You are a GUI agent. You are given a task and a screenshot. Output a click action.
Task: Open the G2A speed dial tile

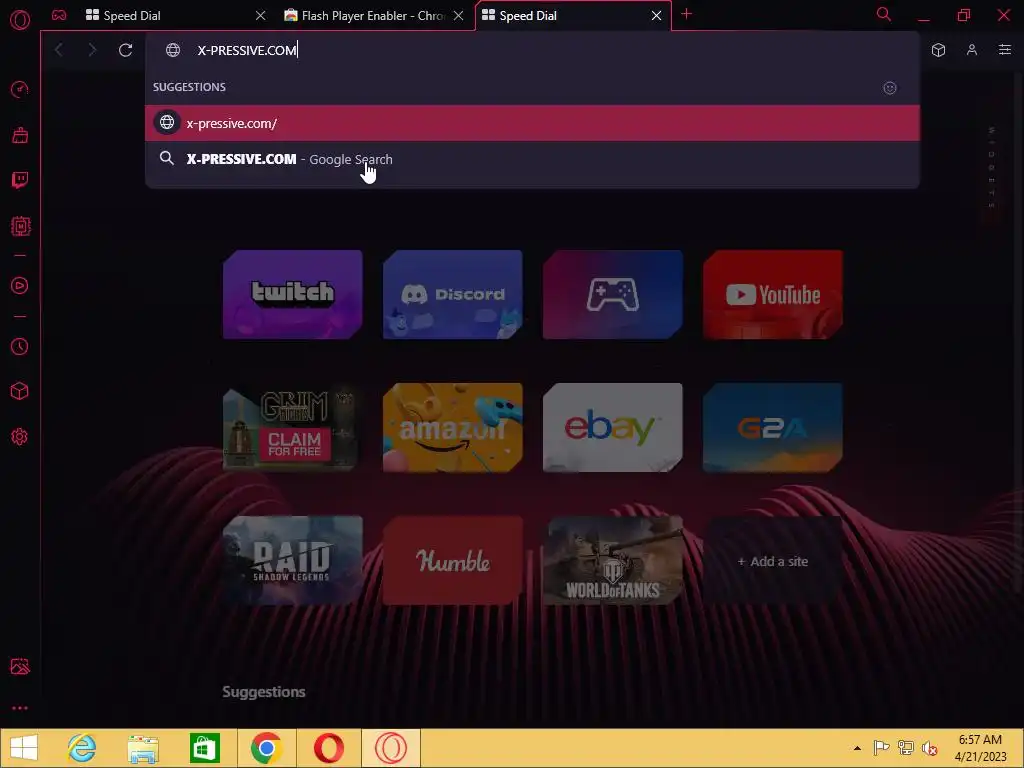click(773, 428)
